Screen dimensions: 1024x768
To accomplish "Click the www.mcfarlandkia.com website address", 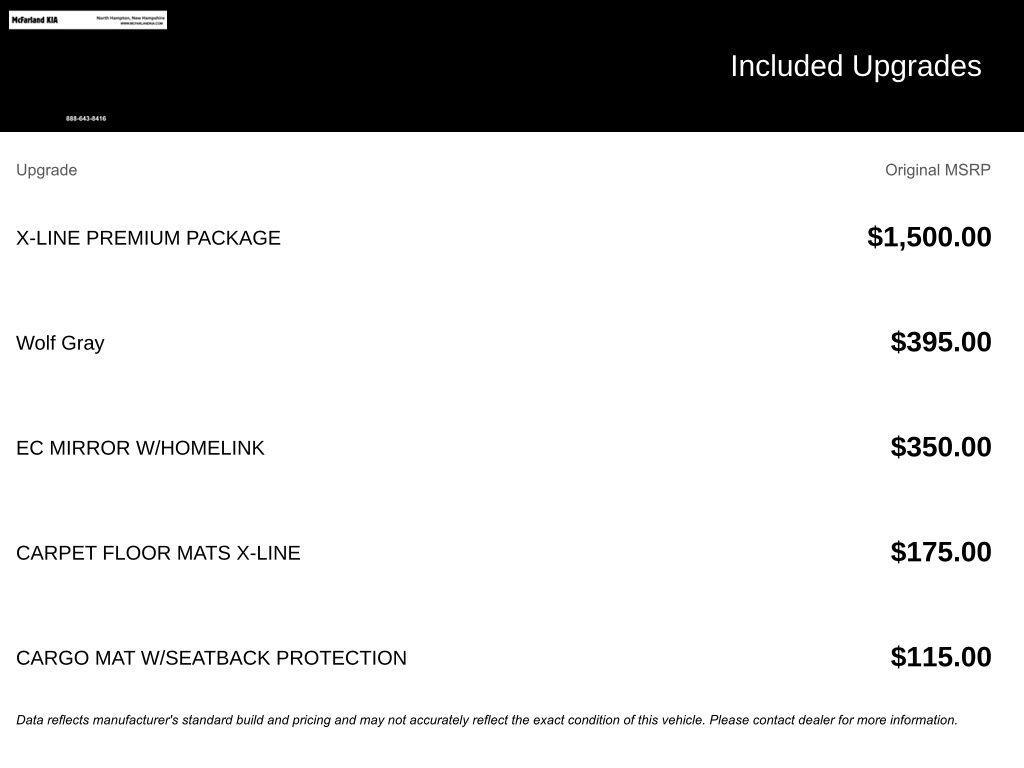I will [x=141, y=24].
